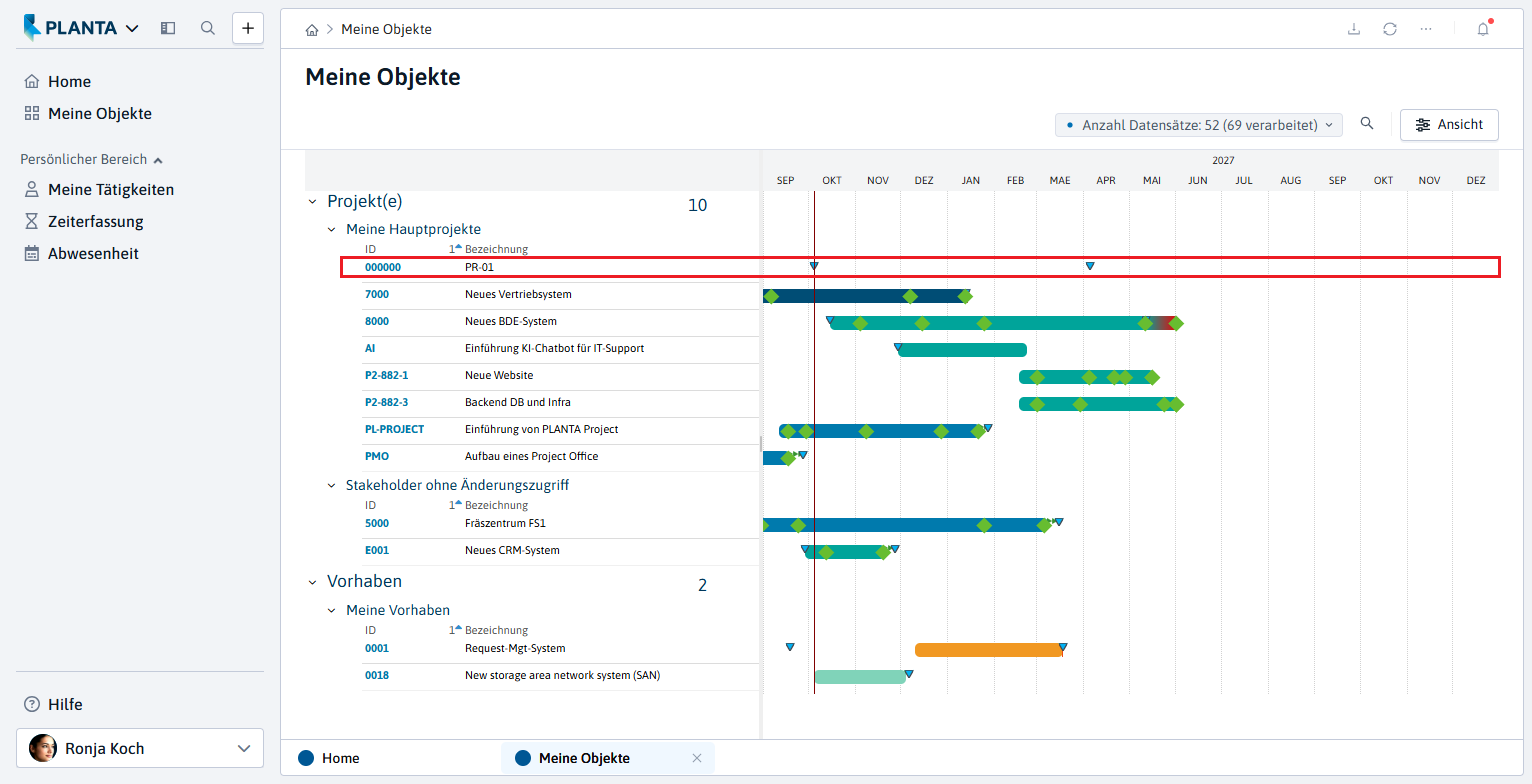Viewport: 1532px width, 784px height.
Task: Click Neues Vertriebsystem dark blue Gantt bar
Action: tap(866, 296)
